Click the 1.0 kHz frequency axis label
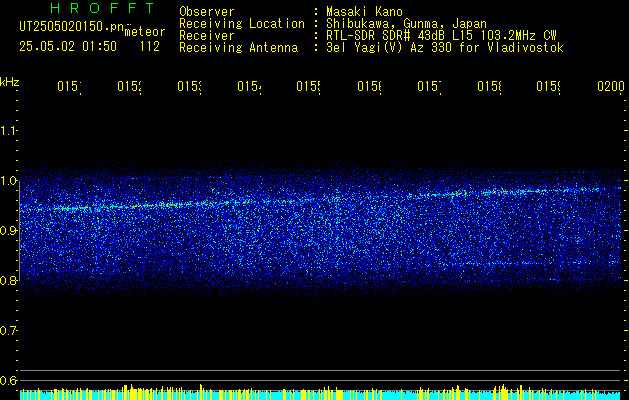The width and height of the screenshot is (629, 400). pos(9,181)
